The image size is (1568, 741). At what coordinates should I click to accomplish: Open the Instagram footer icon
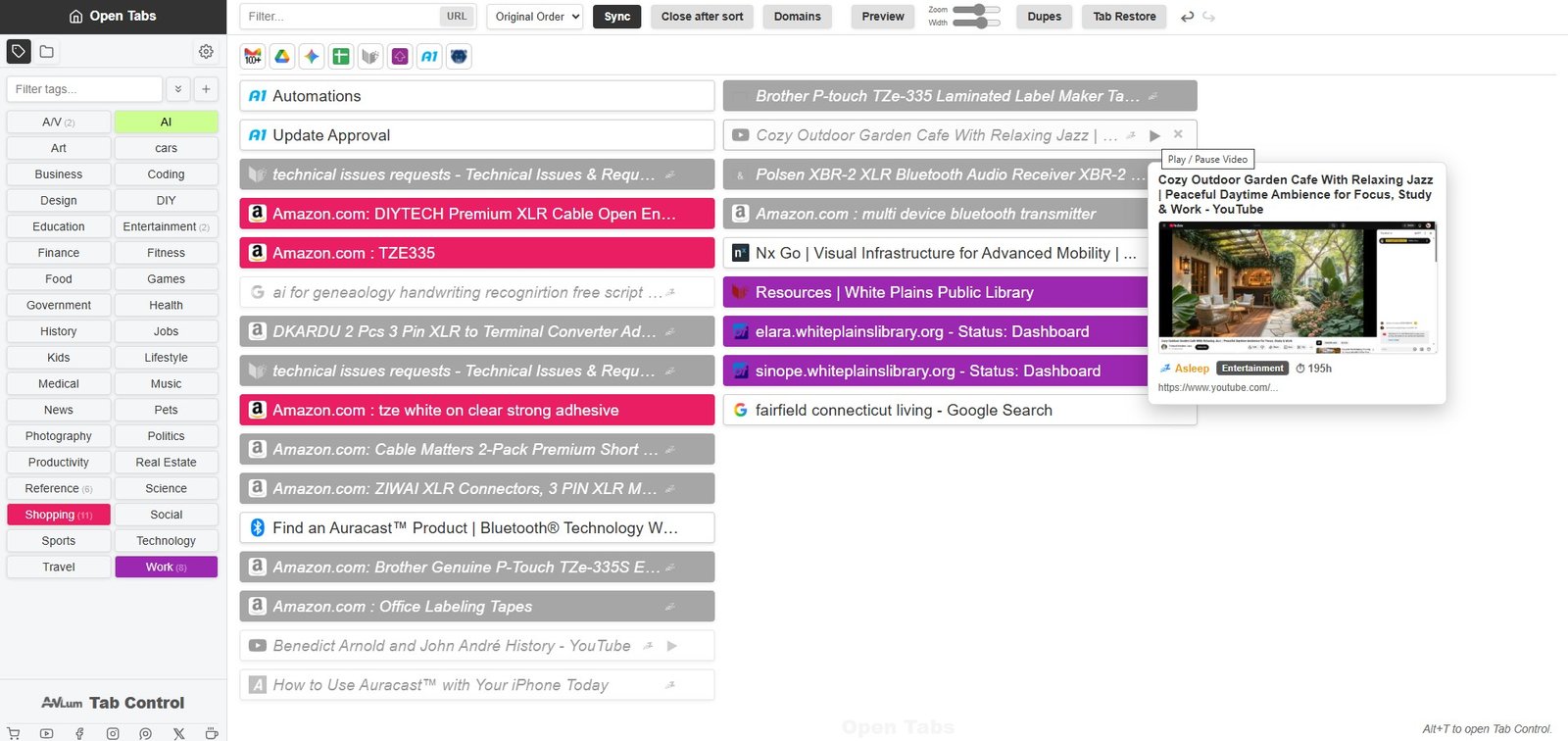113,733
